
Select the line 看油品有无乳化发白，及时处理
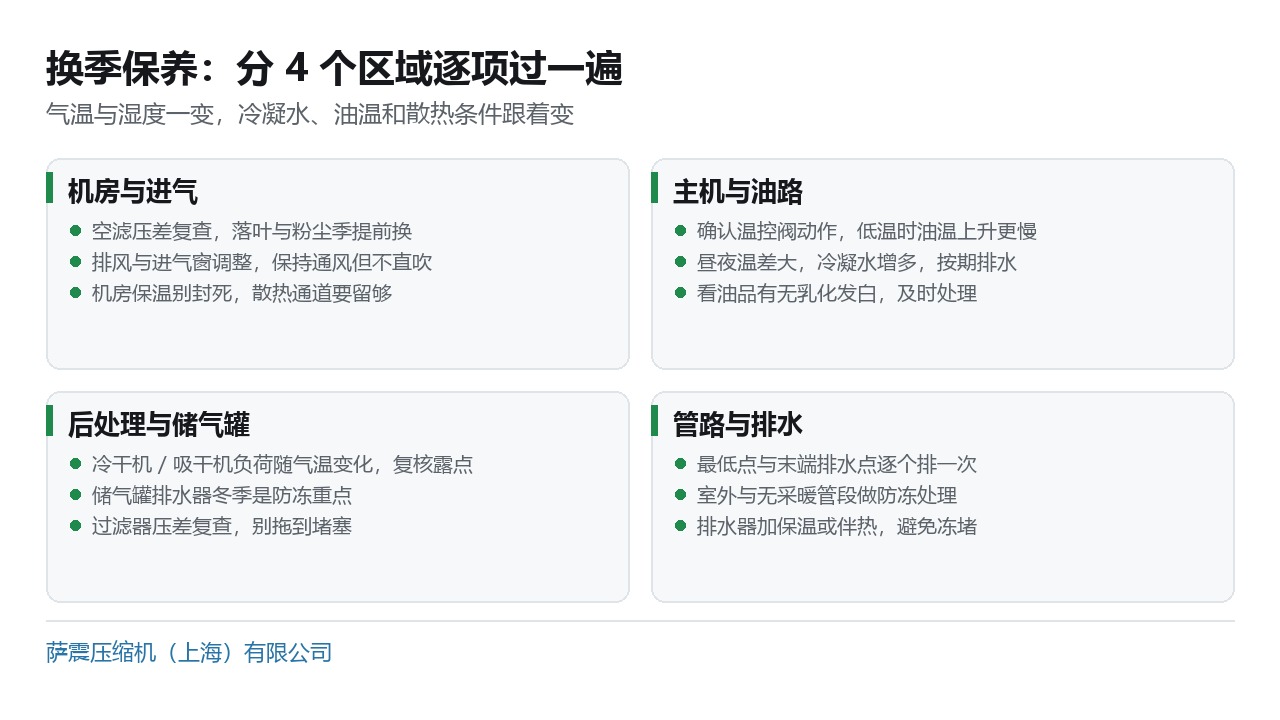tap(837, 293)
